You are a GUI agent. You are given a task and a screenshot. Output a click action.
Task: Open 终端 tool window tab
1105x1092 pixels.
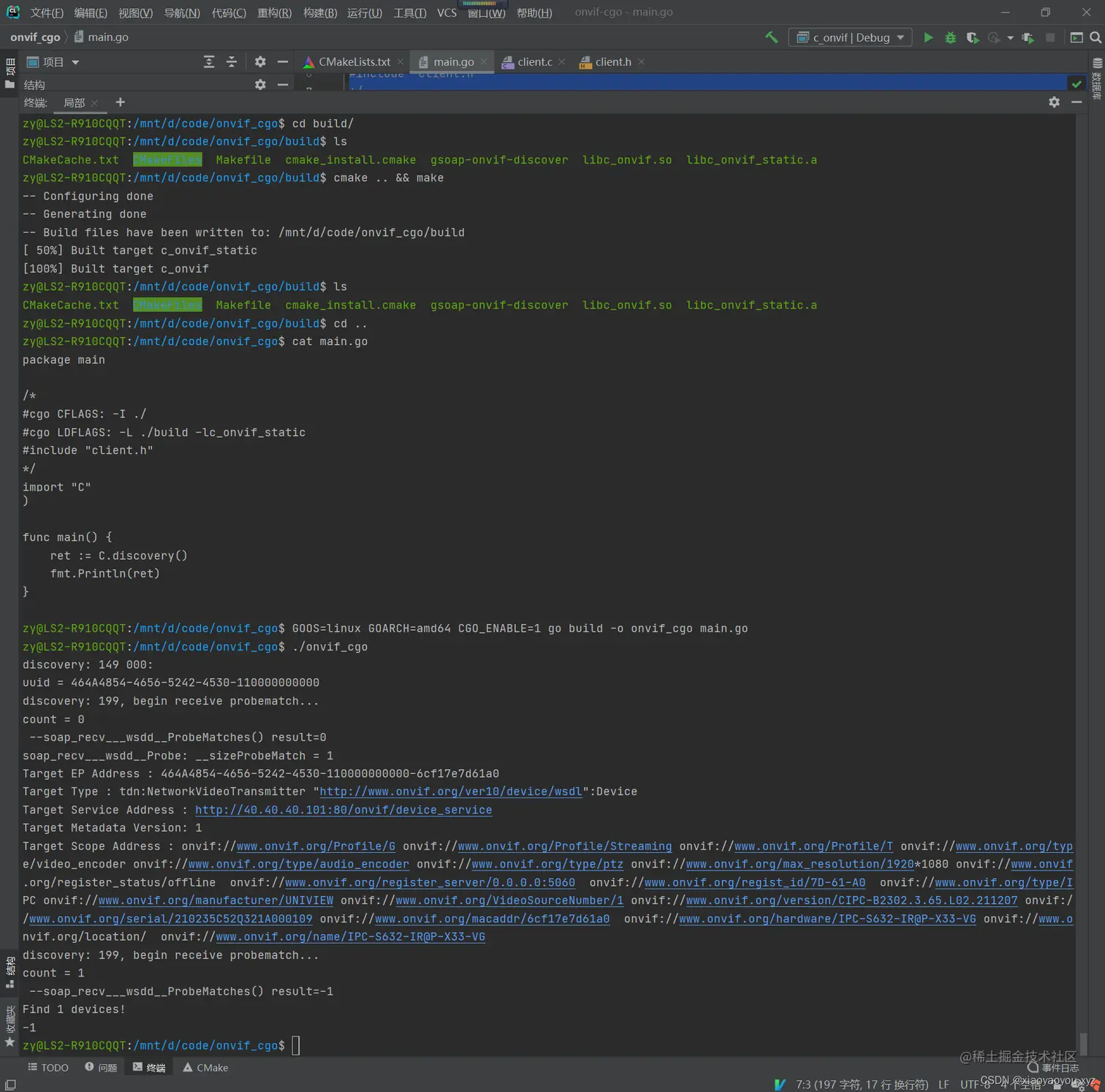(149, 1068)
